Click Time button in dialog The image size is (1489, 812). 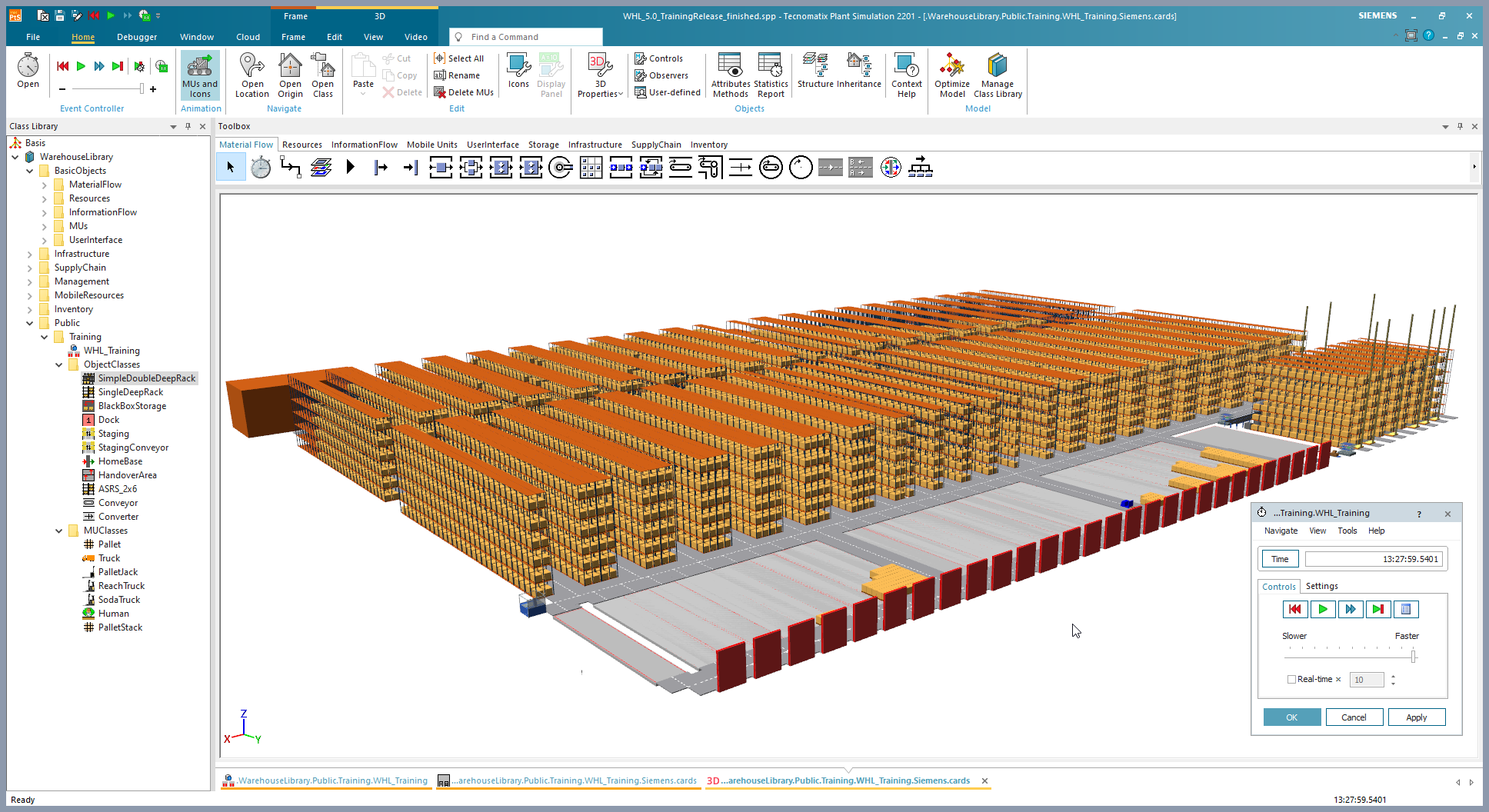1280,559
